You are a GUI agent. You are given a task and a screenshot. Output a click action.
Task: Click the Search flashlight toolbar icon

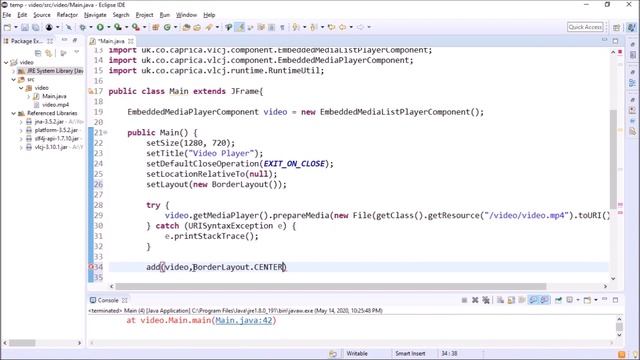(x=209, y=27)
